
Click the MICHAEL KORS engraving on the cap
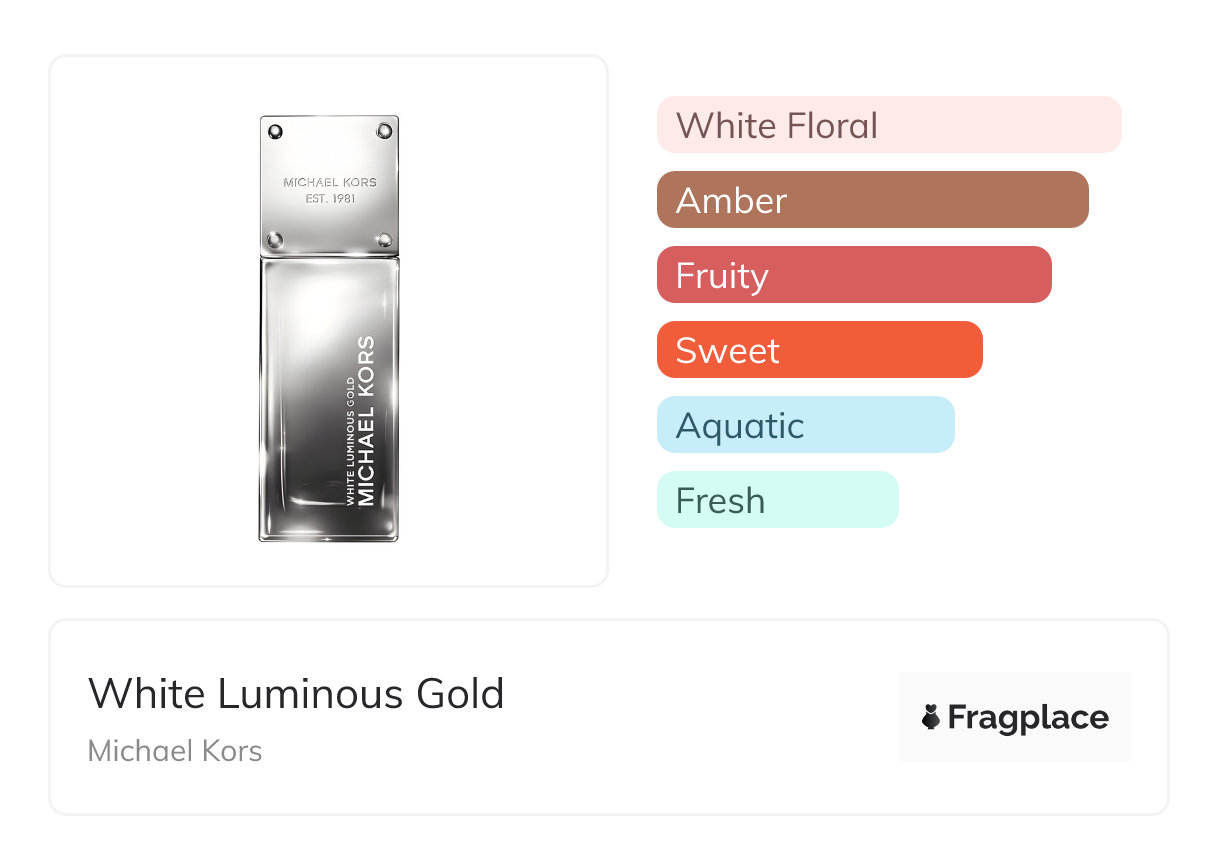click(330, 182)
